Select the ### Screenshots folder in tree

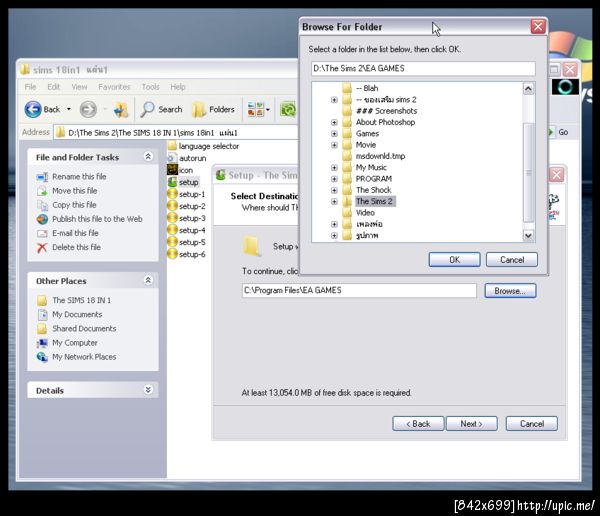(386, 111)
